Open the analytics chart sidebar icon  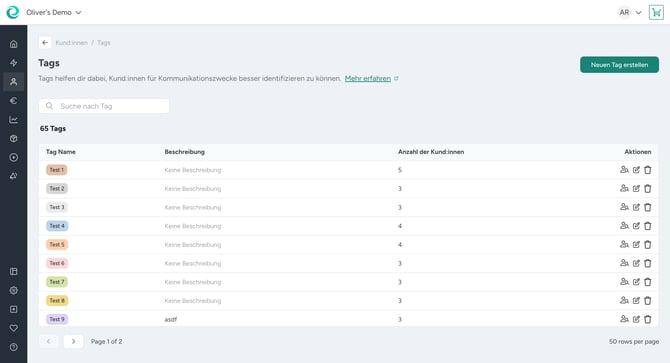pyautogui.click(x=14, y=120)
